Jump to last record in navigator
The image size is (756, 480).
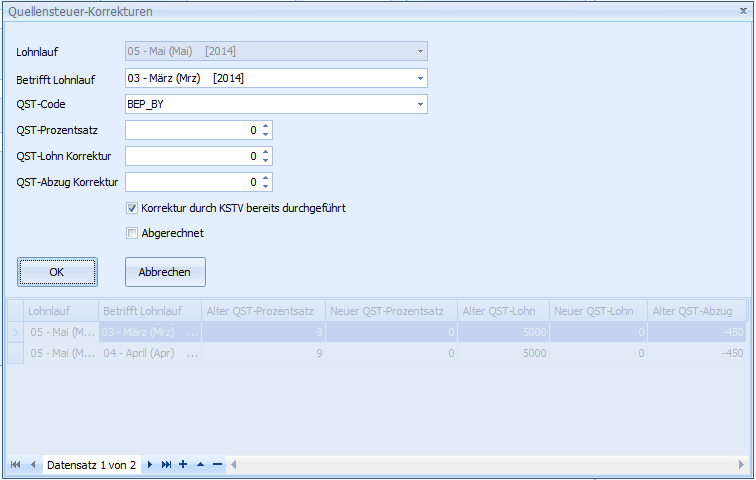(x=167, y=465)
